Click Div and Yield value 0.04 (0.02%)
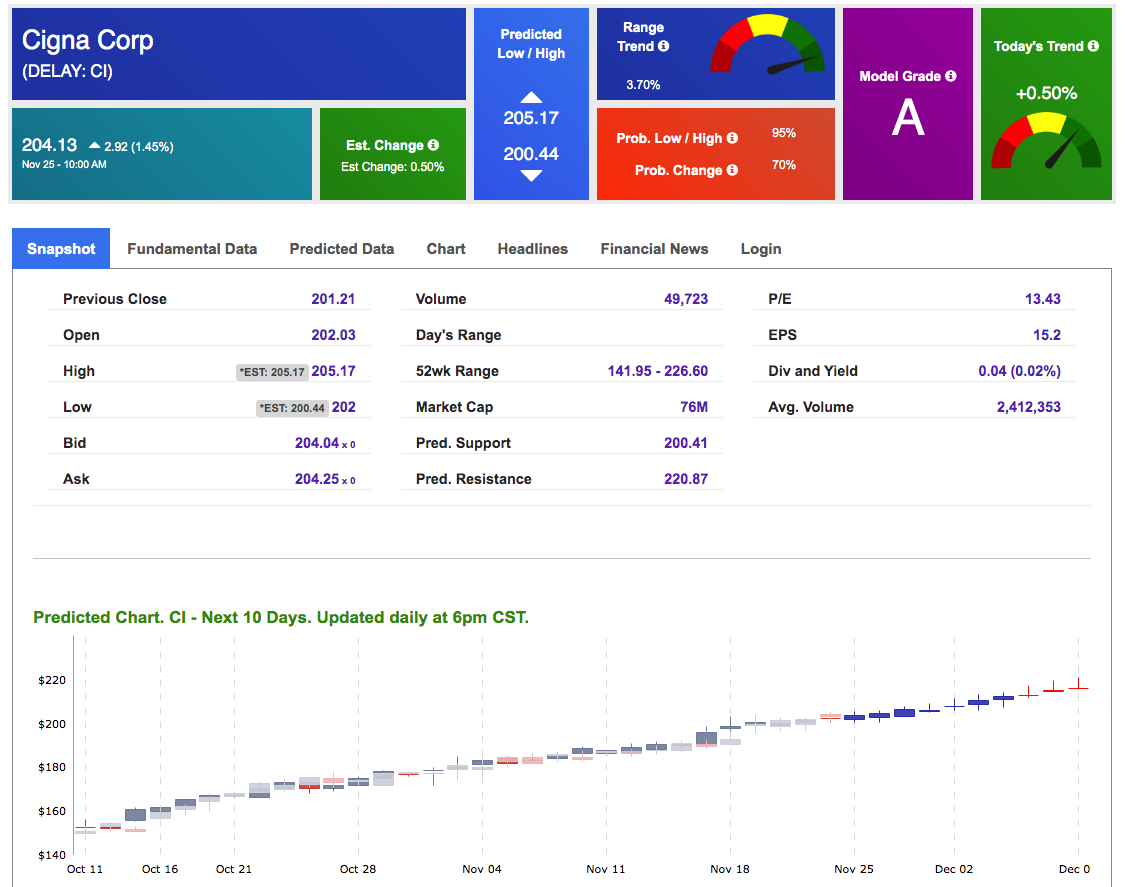This screenshot has width=1125, height=887. [x=1020, y=370]
